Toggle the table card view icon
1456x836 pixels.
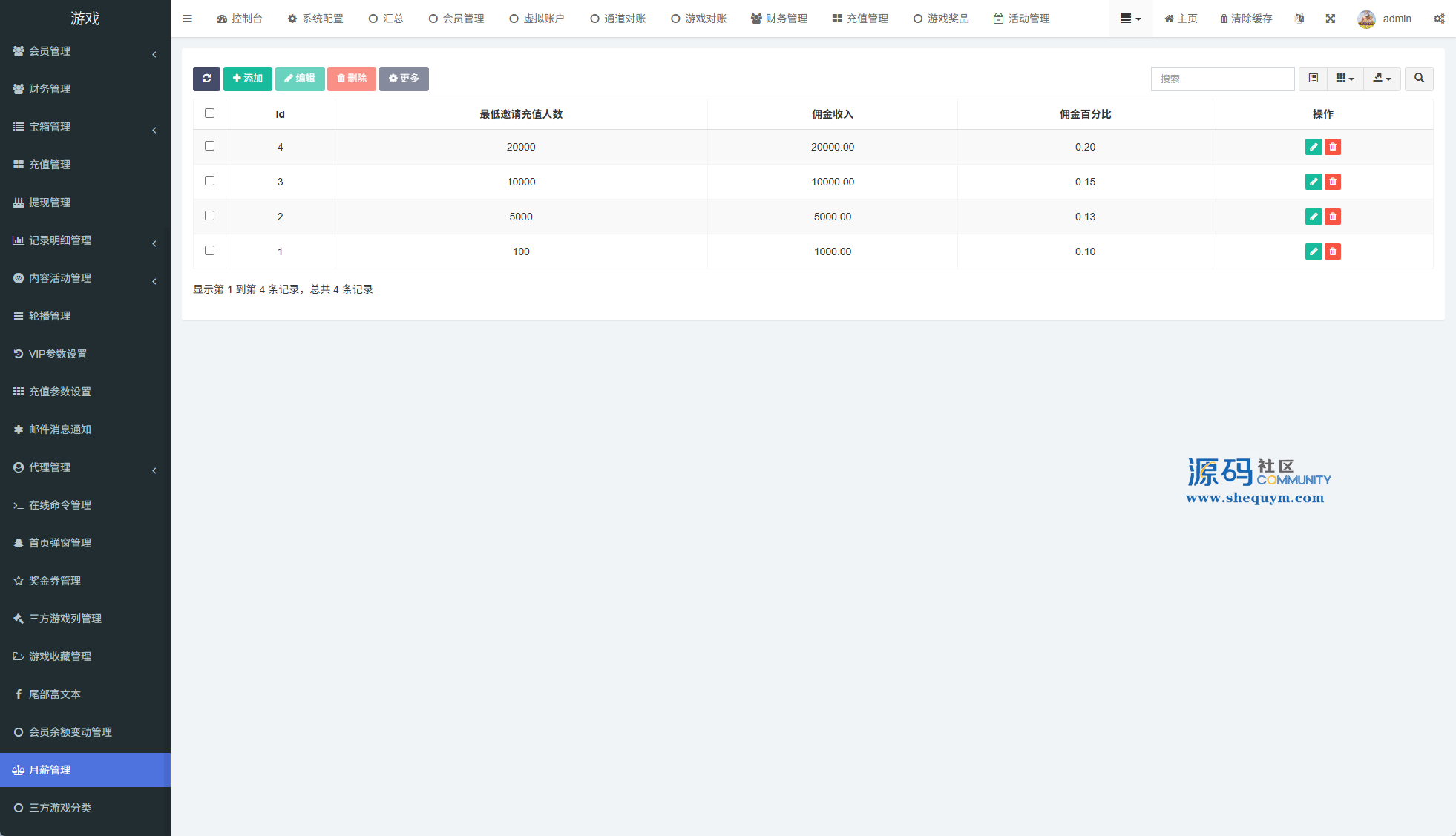pyautogui.click(x=1313, y=79)
